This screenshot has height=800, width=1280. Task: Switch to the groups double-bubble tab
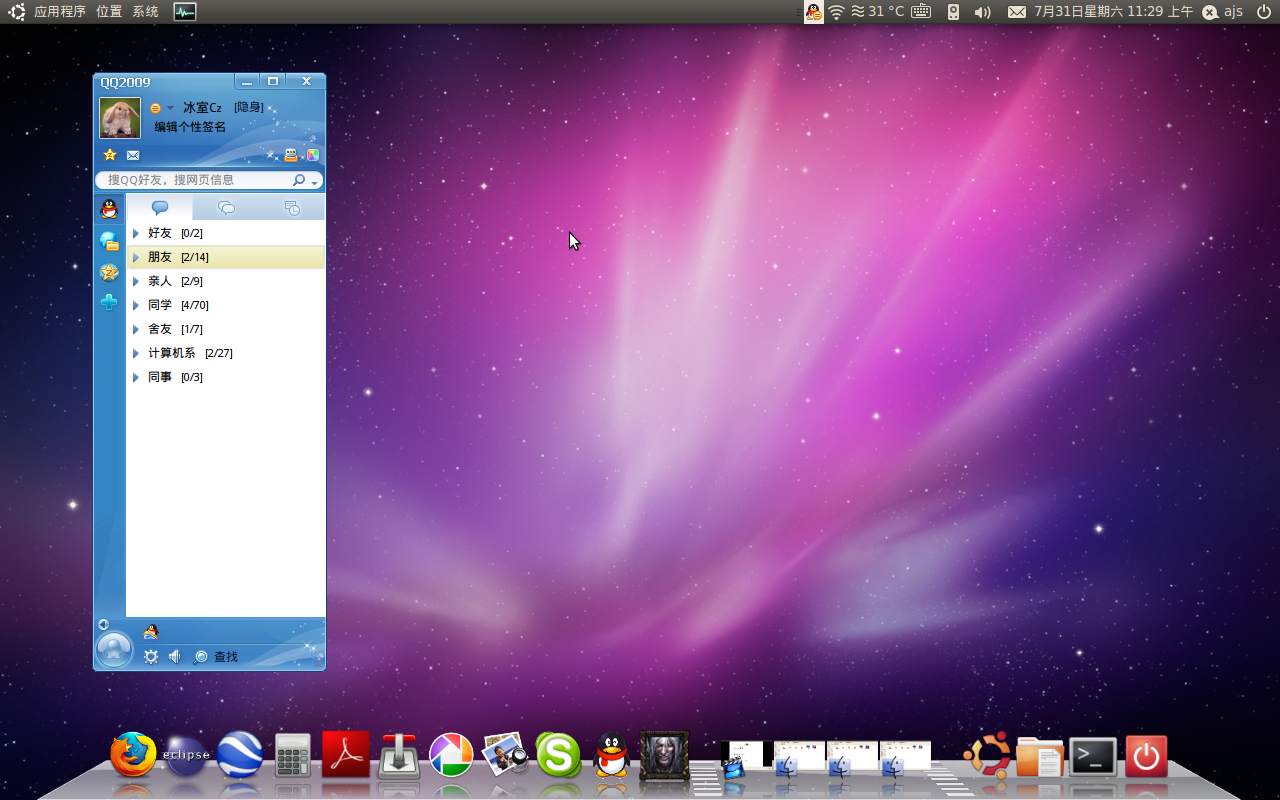(x=226, y=208)
